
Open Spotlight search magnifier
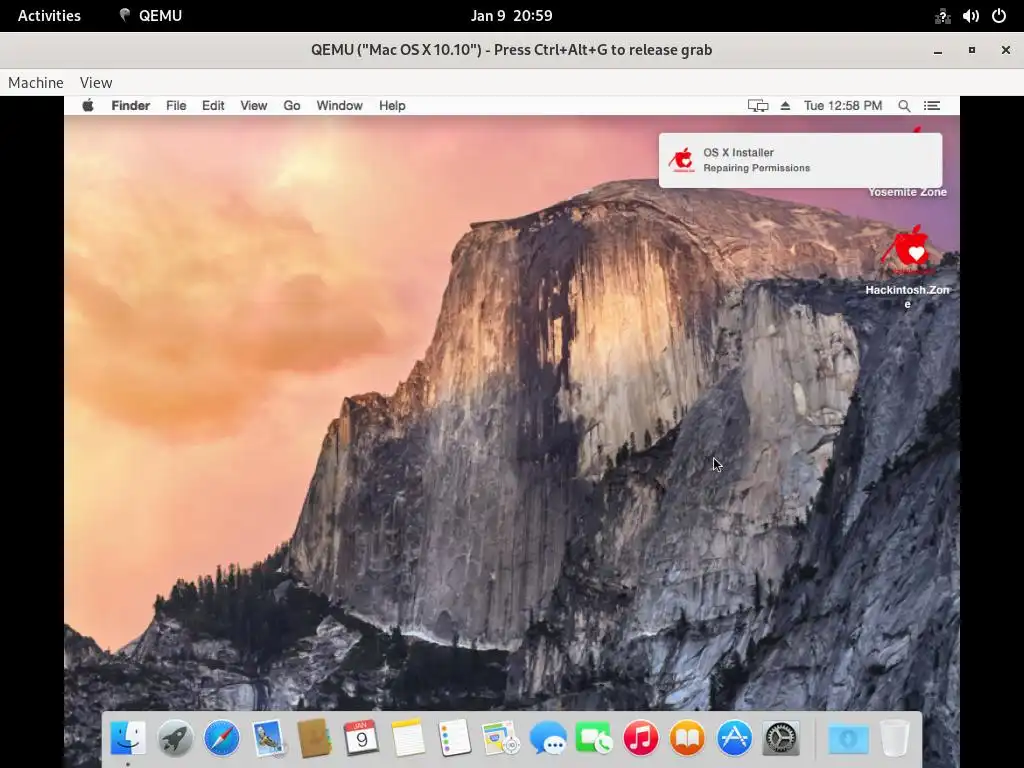pyautogui.click(x=904, y=106)
